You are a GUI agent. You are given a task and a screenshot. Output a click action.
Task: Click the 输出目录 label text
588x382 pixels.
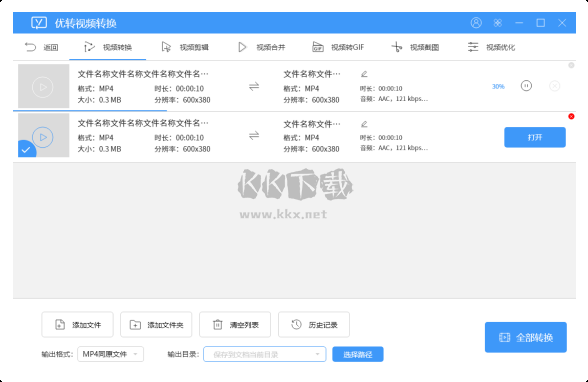[183, 354]
